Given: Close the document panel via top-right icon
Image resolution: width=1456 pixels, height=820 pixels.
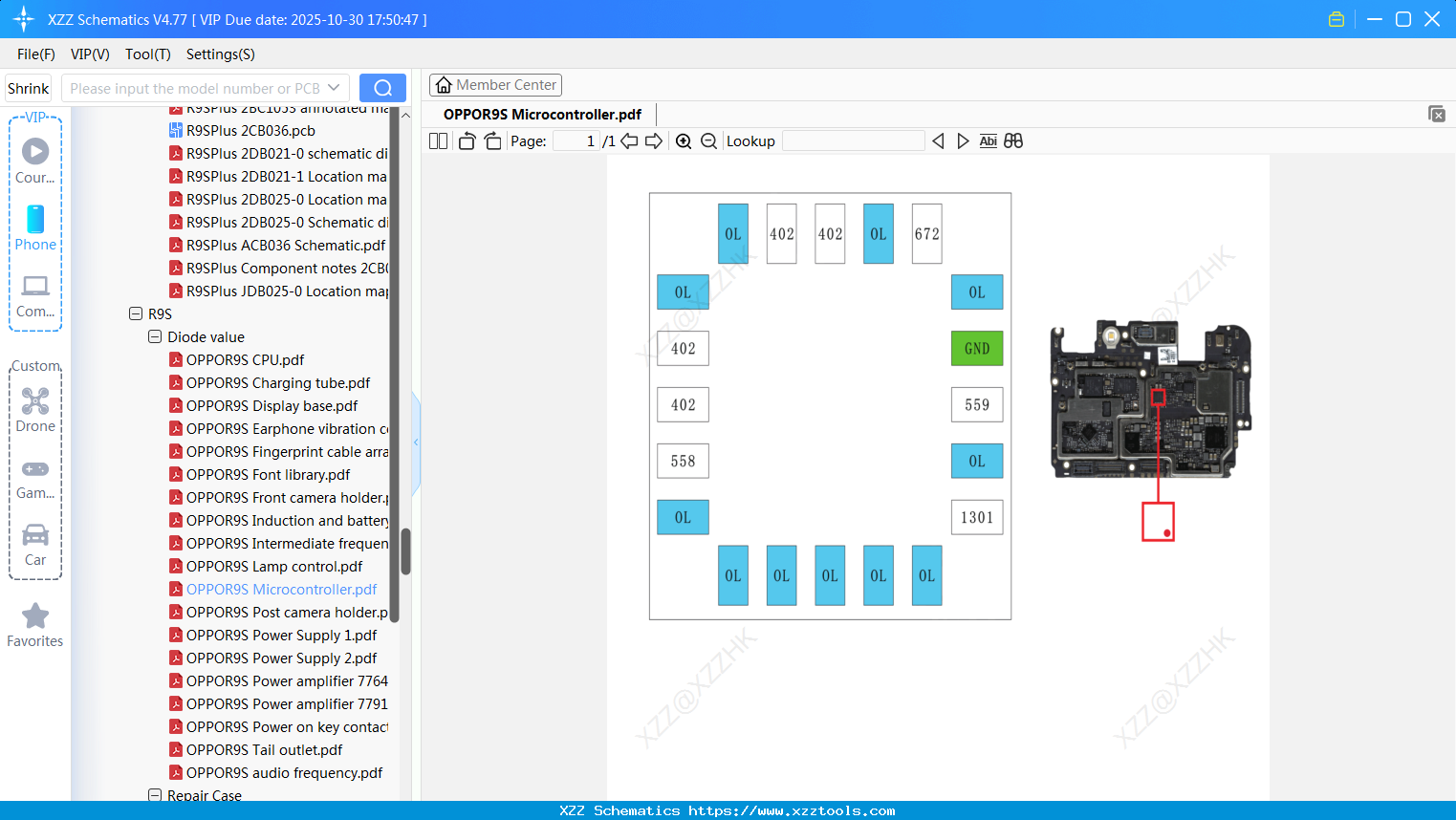Looking at the screenshot, I should tap(1436, 114).
